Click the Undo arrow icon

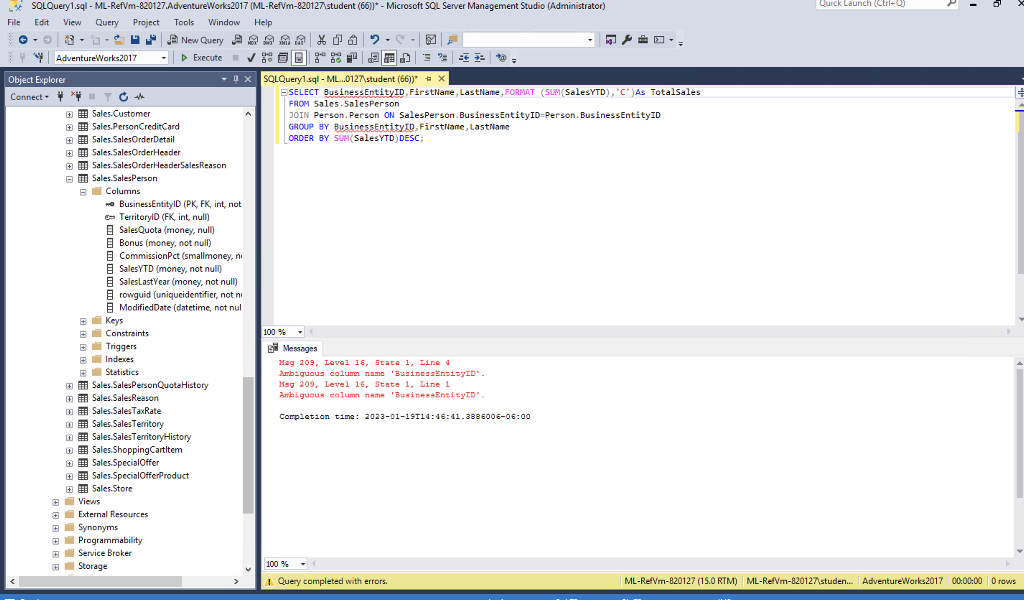[x=375, y=40]
